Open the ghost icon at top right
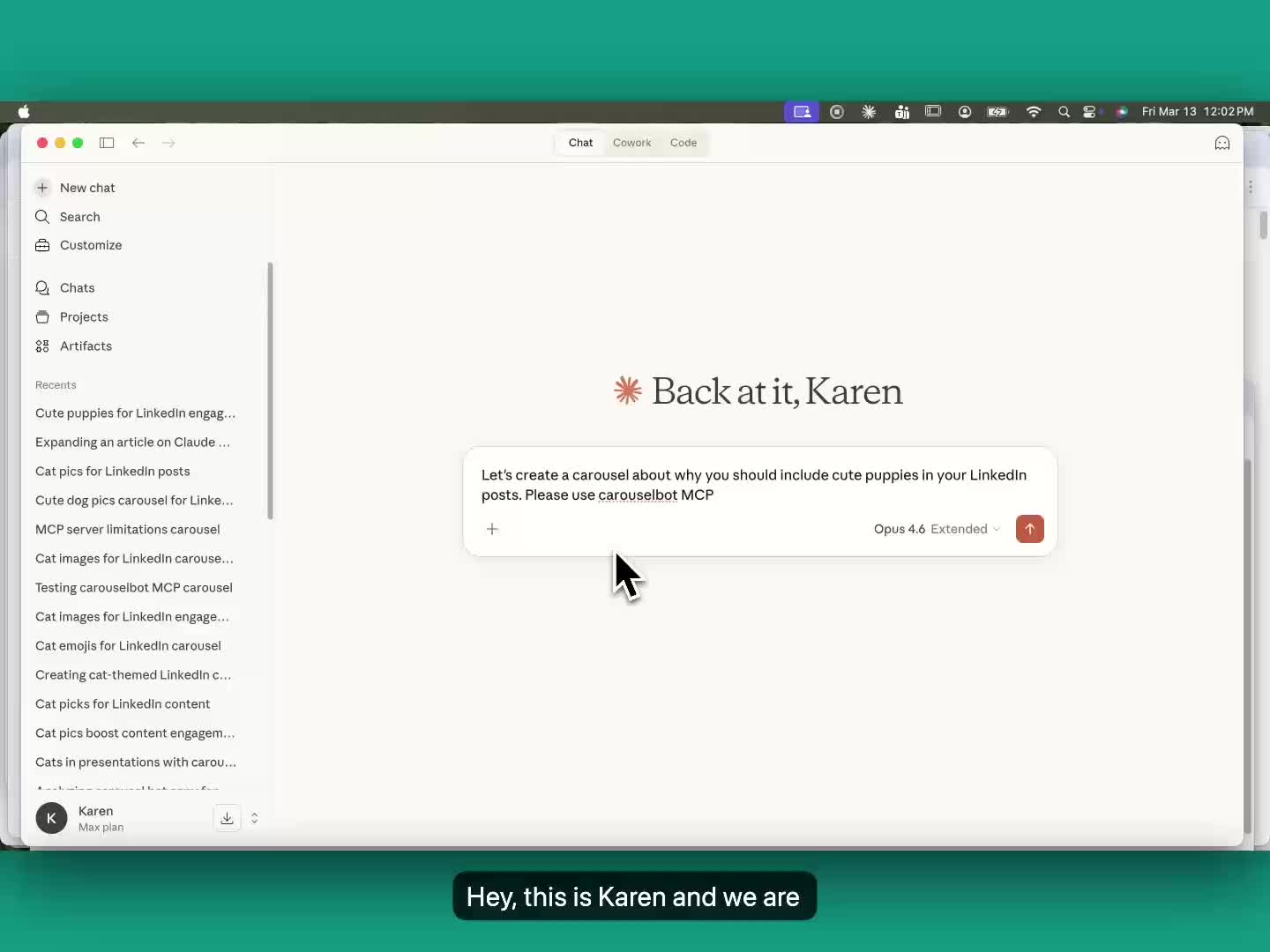 (1222, 143)
